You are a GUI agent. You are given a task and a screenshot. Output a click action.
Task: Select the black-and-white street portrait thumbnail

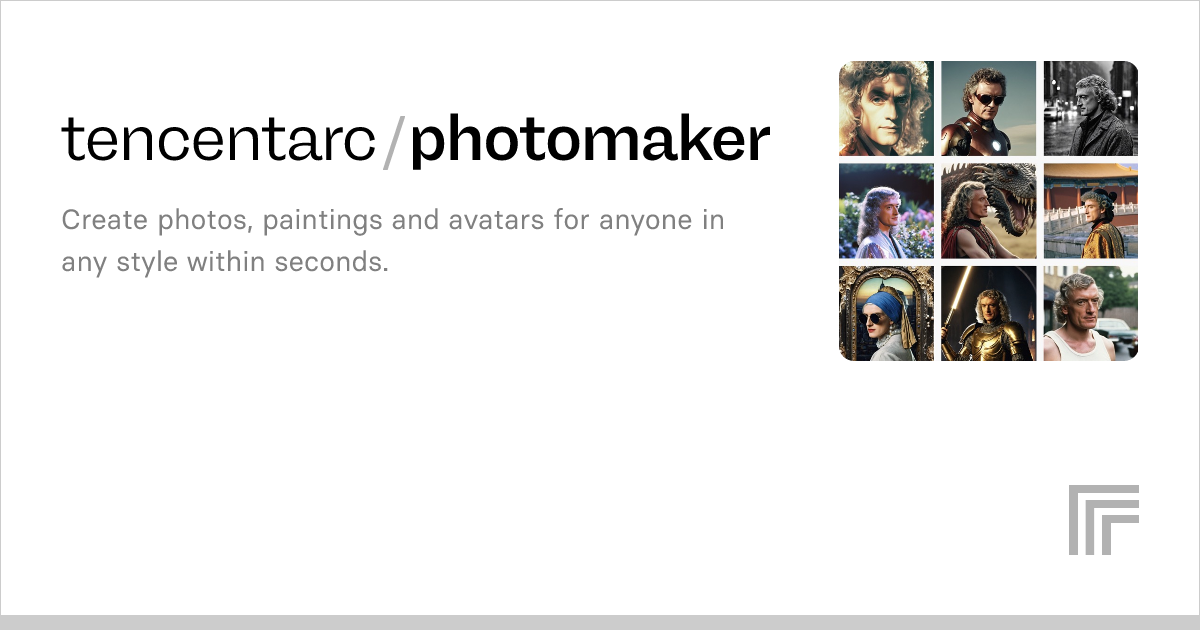pos(1091,108)
